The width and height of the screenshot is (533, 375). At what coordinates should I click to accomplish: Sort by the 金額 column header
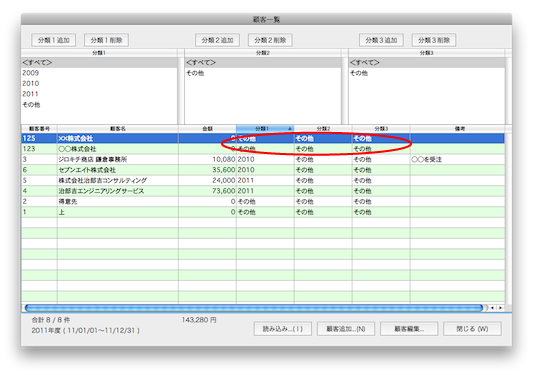[x=207, y=129]
